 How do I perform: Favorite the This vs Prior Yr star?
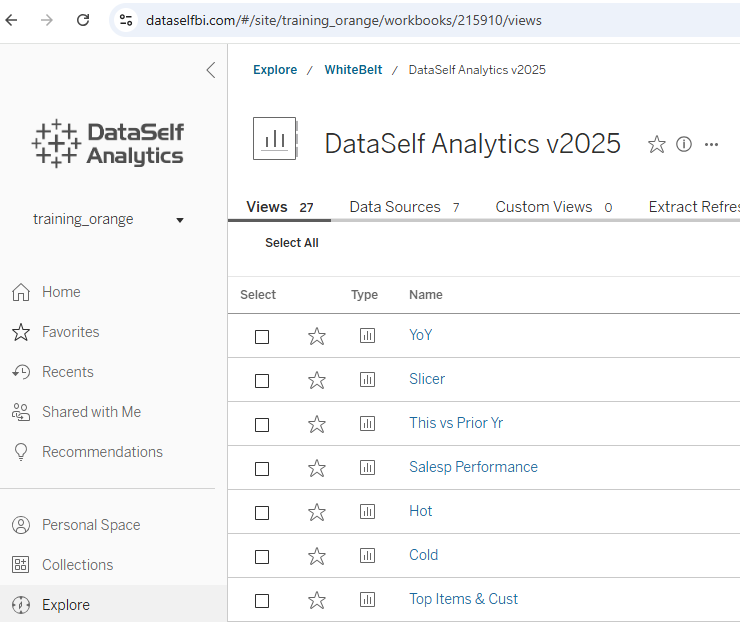(x=317, y=424)
